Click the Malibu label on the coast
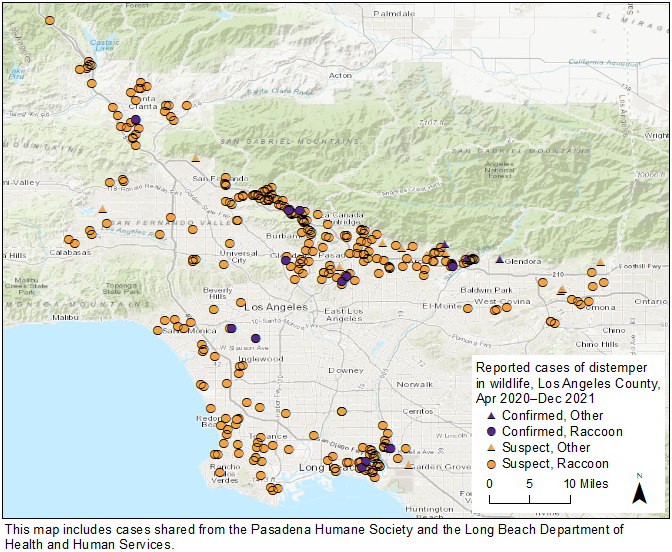 pyautogui.click(x=65, y=318)
